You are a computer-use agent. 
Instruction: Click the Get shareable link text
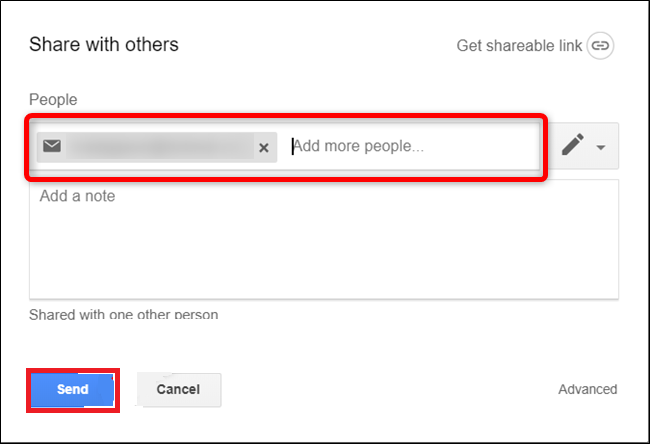[519, 46]
